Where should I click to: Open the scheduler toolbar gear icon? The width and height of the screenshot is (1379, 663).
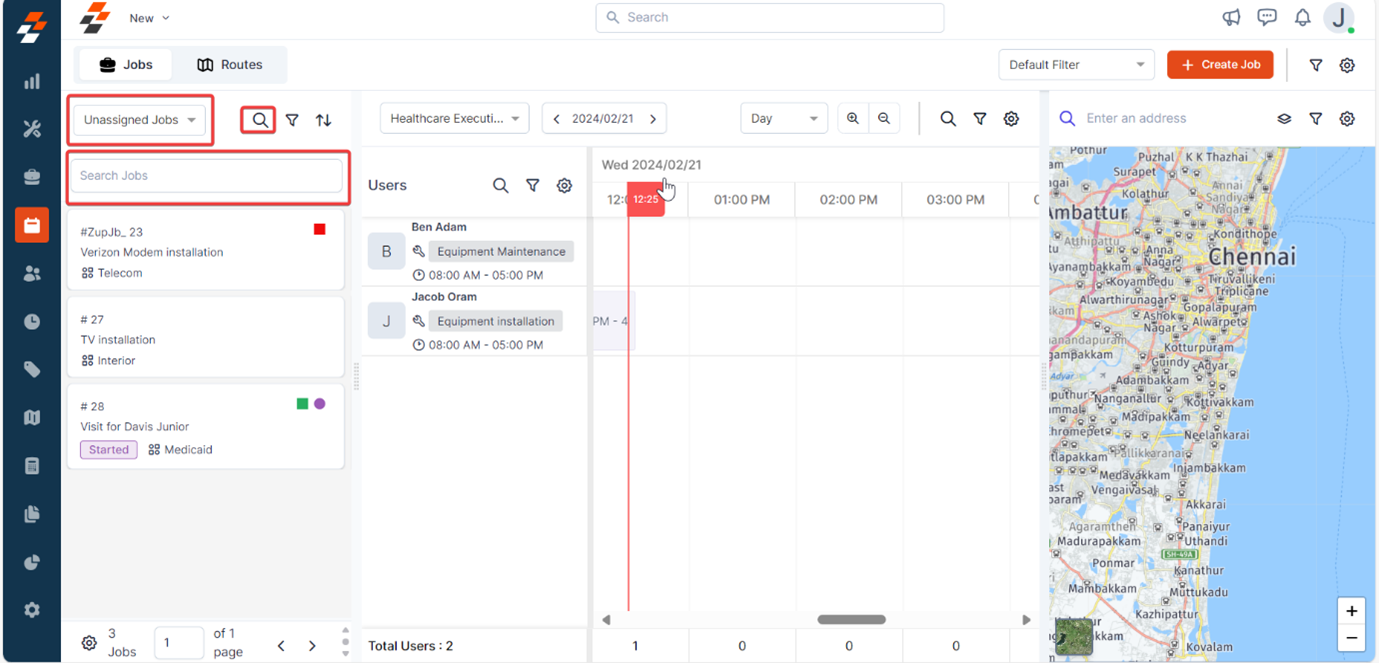[1011, 118]
